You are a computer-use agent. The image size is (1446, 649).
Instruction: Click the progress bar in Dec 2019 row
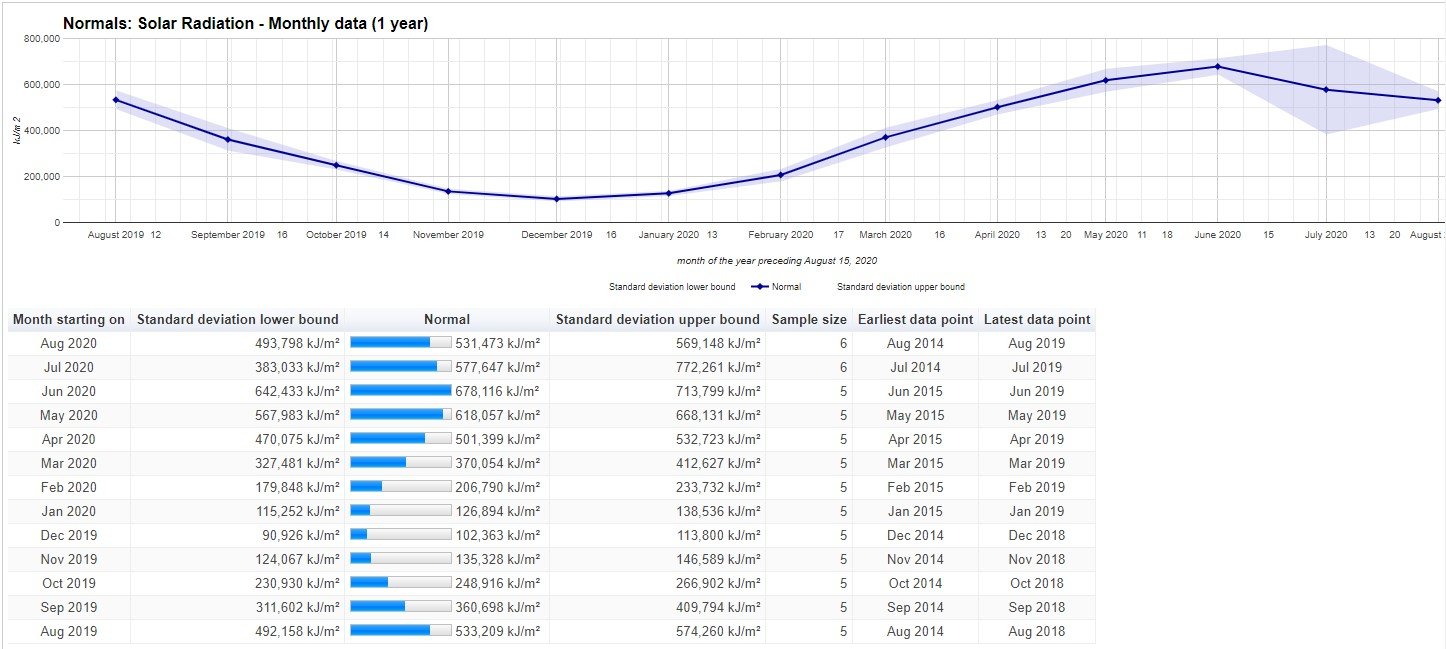pyautogui.click(x=401, y=535)
